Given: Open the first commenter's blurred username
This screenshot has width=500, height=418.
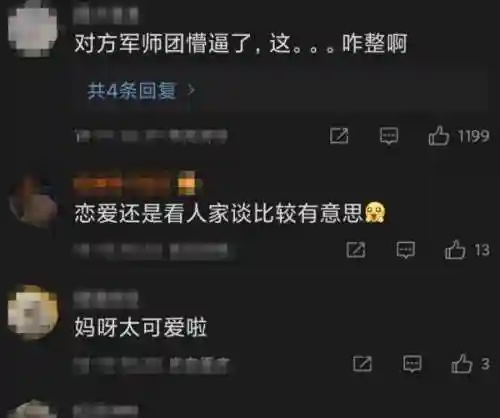Looking at the screenshot, I should click(x=105, y=15).
